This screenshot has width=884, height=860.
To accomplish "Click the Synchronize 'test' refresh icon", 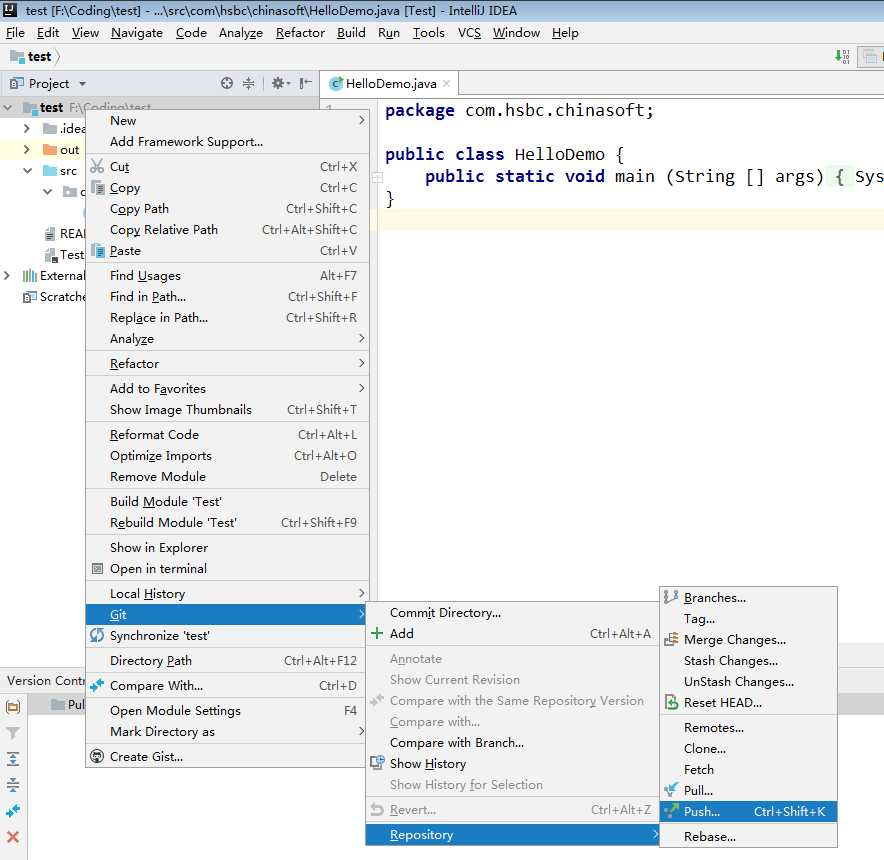I will click(97, 636).
